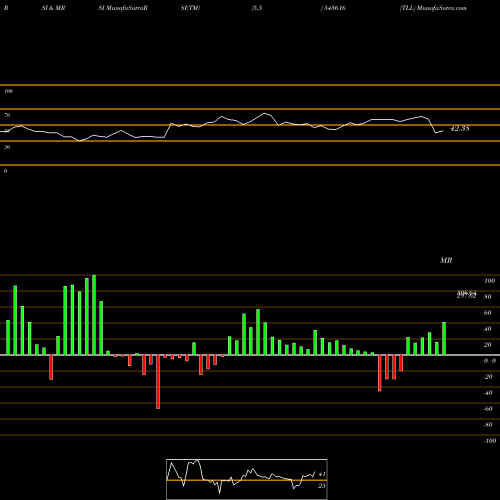Click the last green MR bar on the right

[x=444, y=339]
